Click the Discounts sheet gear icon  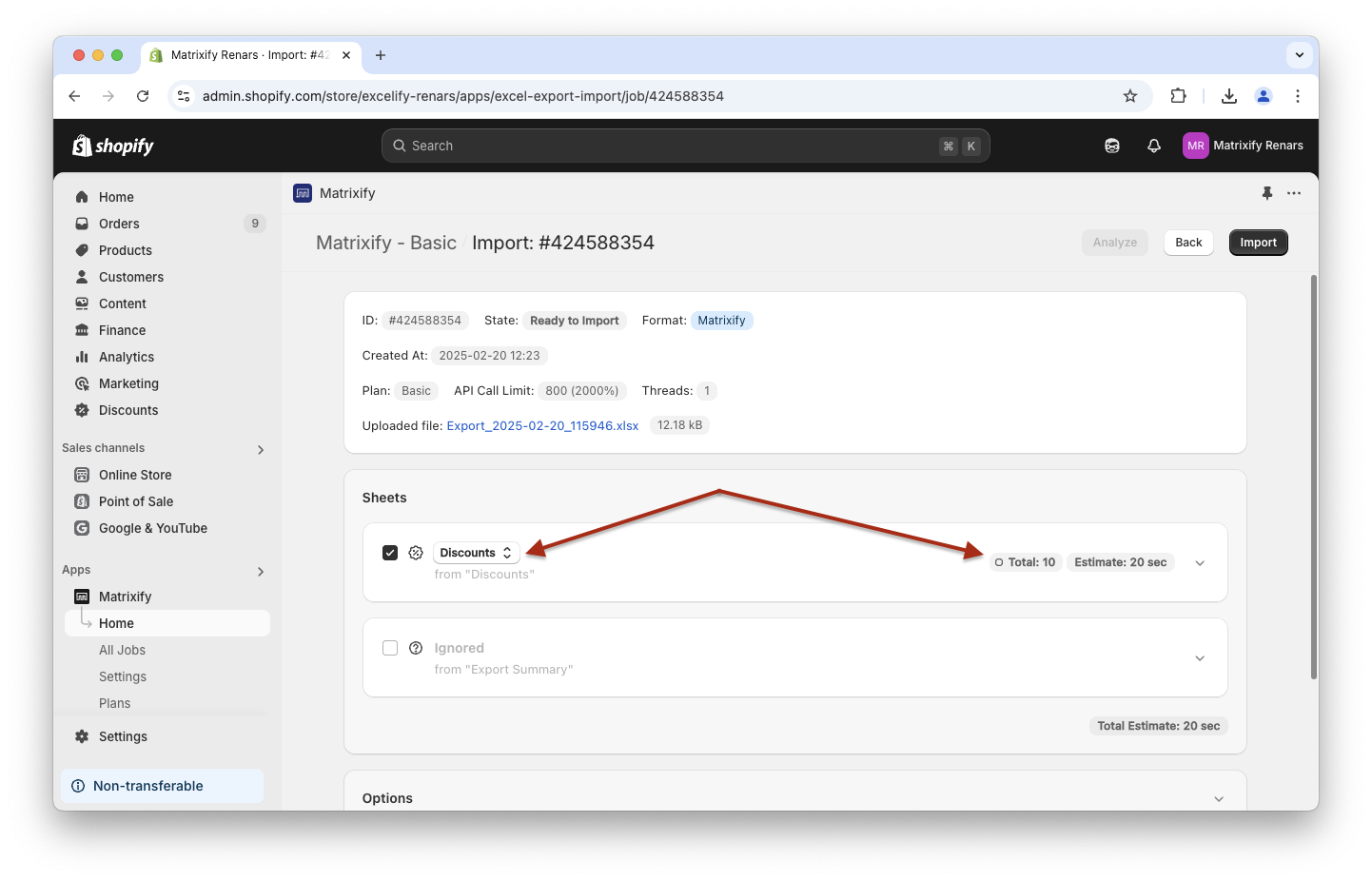[416, 553]
